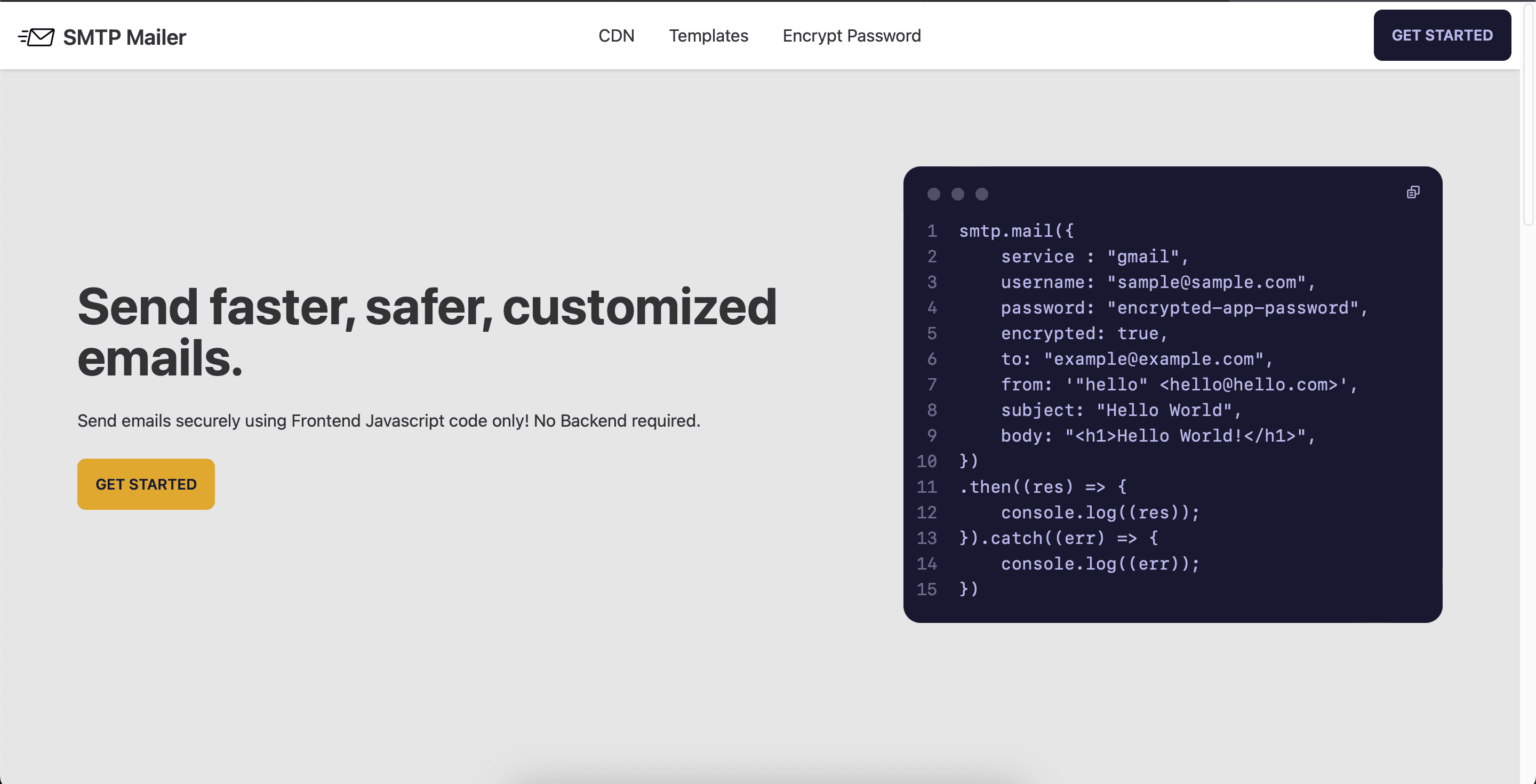This screenshot has width=1536, height=784.
Task: Click the dark GET STARTED header button
Action: 1442,35
